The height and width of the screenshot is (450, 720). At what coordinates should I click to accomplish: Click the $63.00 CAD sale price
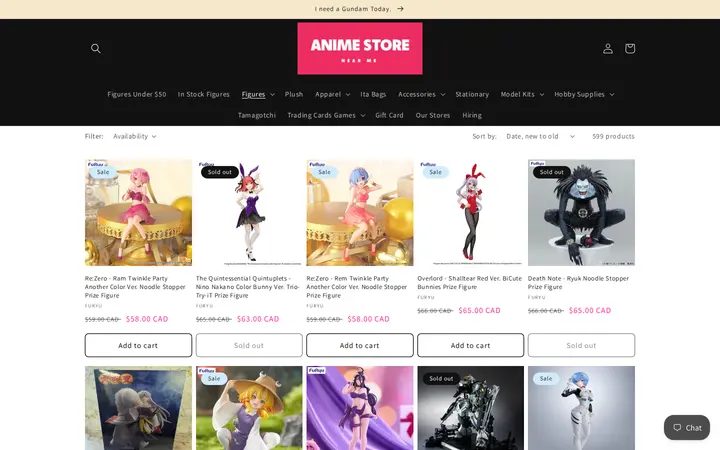(x=258, y=319)
